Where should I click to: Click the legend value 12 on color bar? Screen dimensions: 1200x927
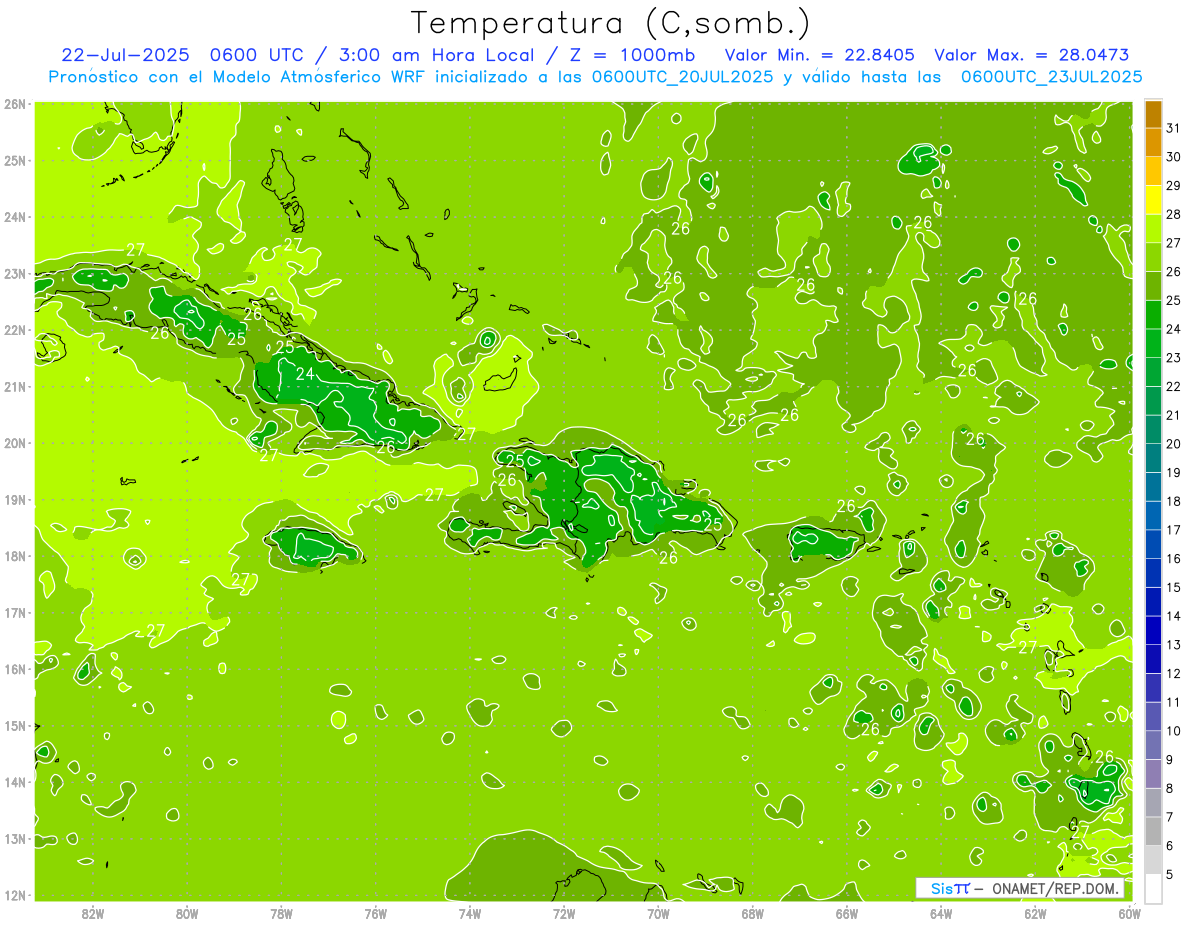pos(1174,673)
